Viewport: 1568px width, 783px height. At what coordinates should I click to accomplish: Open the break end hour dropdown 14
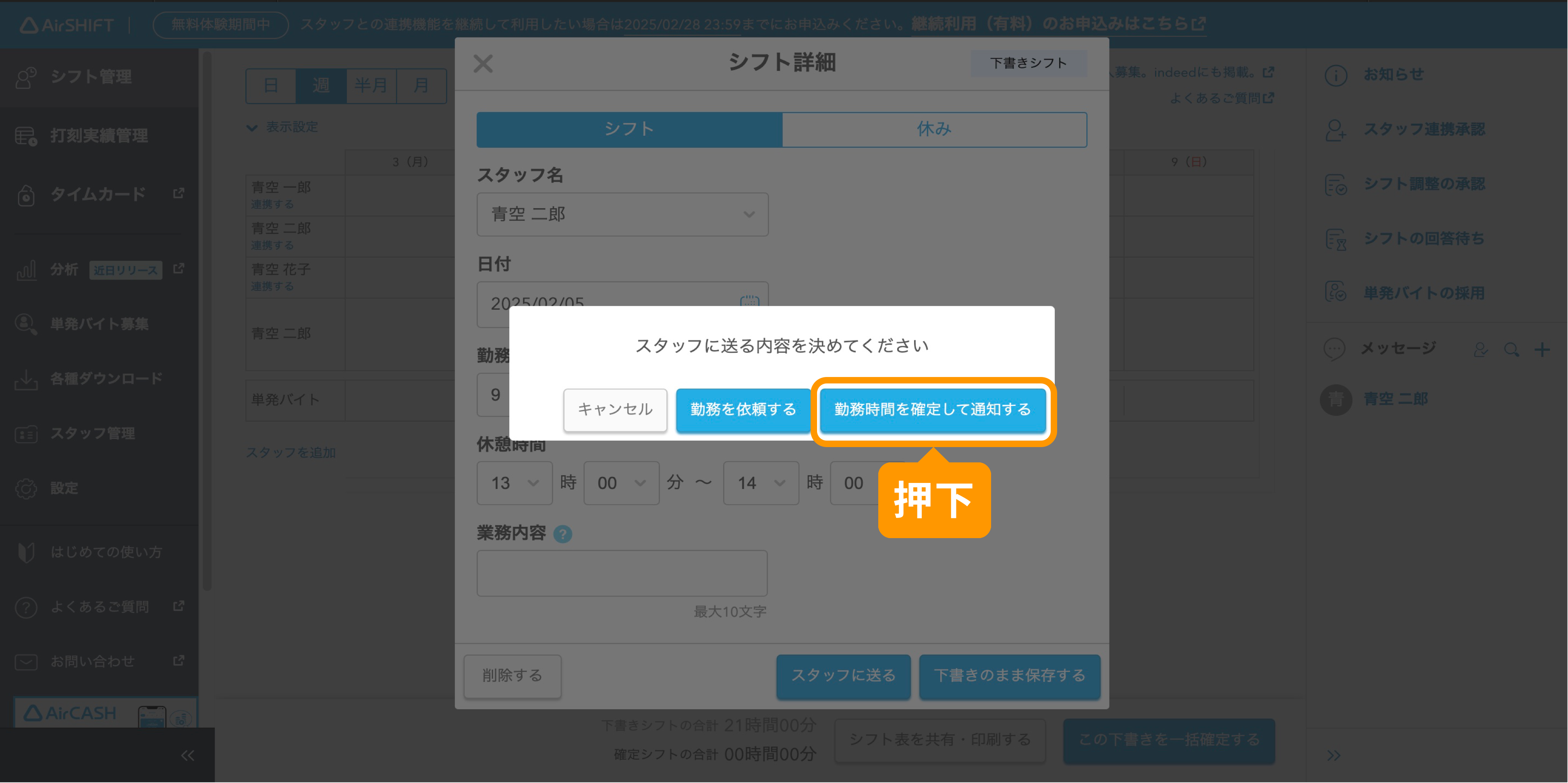761,483
